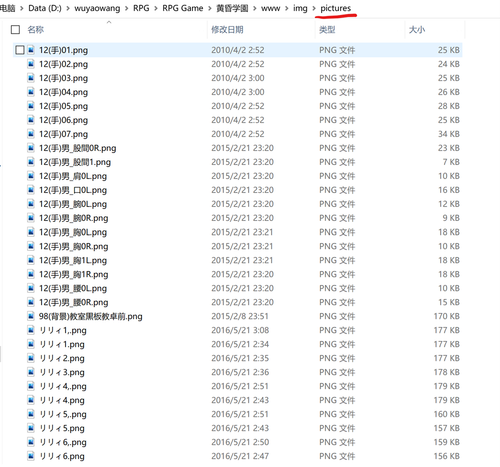Open the chevron between img and pictures
The width and height of the screenshot is (500, 467).
(314, 8)
